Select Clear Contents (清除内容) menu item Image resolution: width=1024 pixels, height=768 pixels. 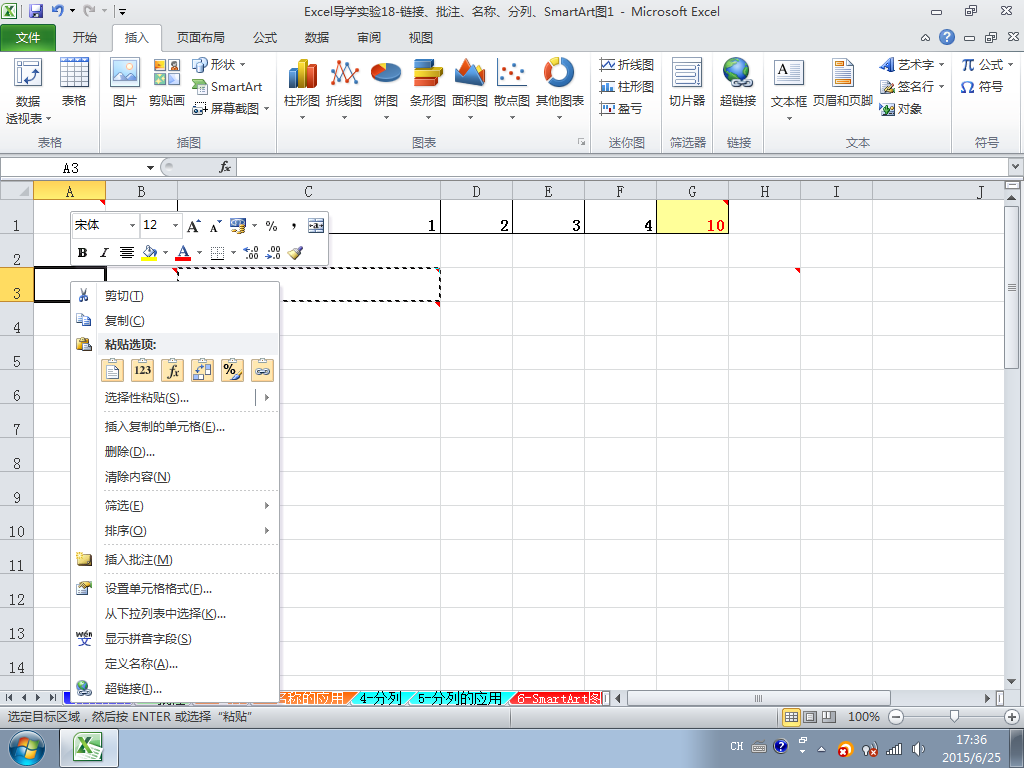175,477
